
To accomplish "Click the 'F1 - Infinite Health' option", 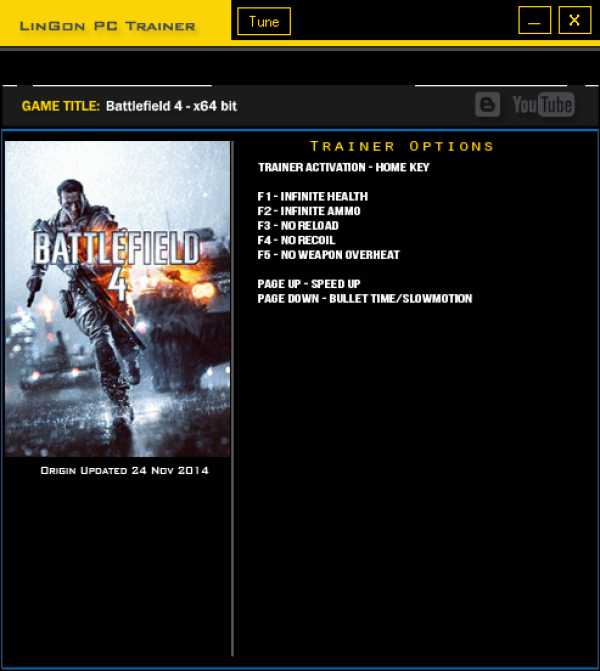I will (313, 196).
